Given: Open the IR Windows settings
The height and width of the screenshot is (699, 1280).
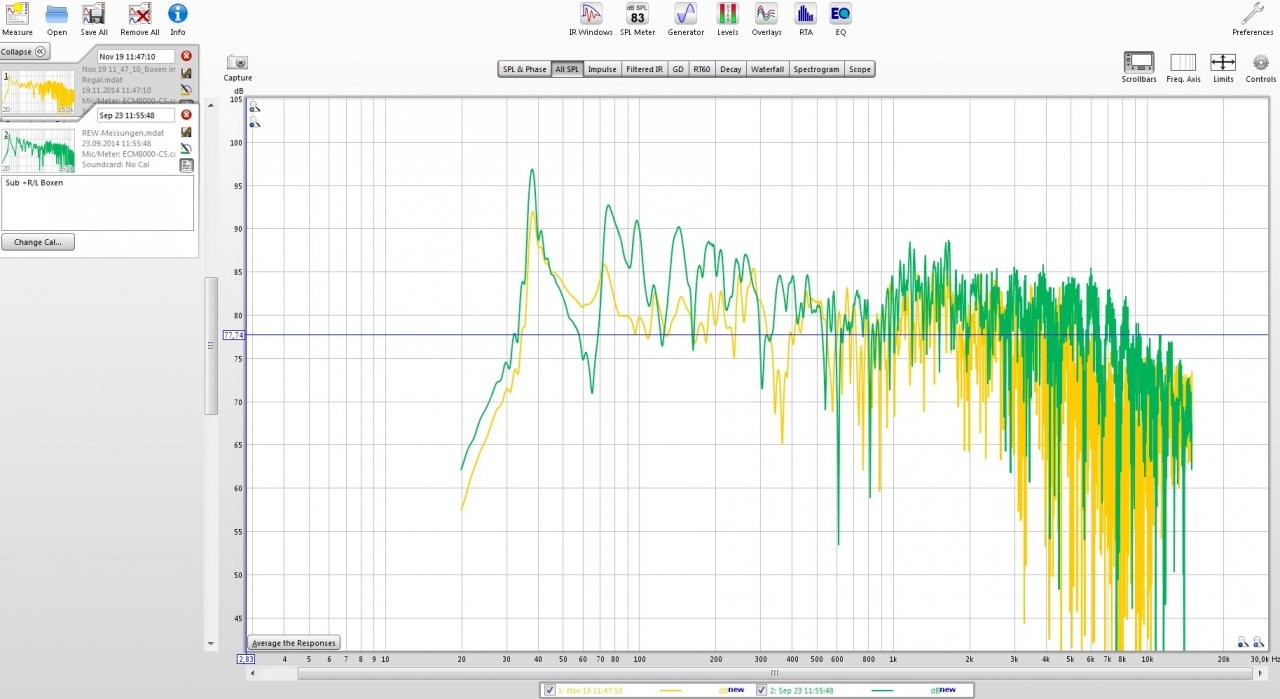Looking at the screenshot, I should (x=591, y=18).
